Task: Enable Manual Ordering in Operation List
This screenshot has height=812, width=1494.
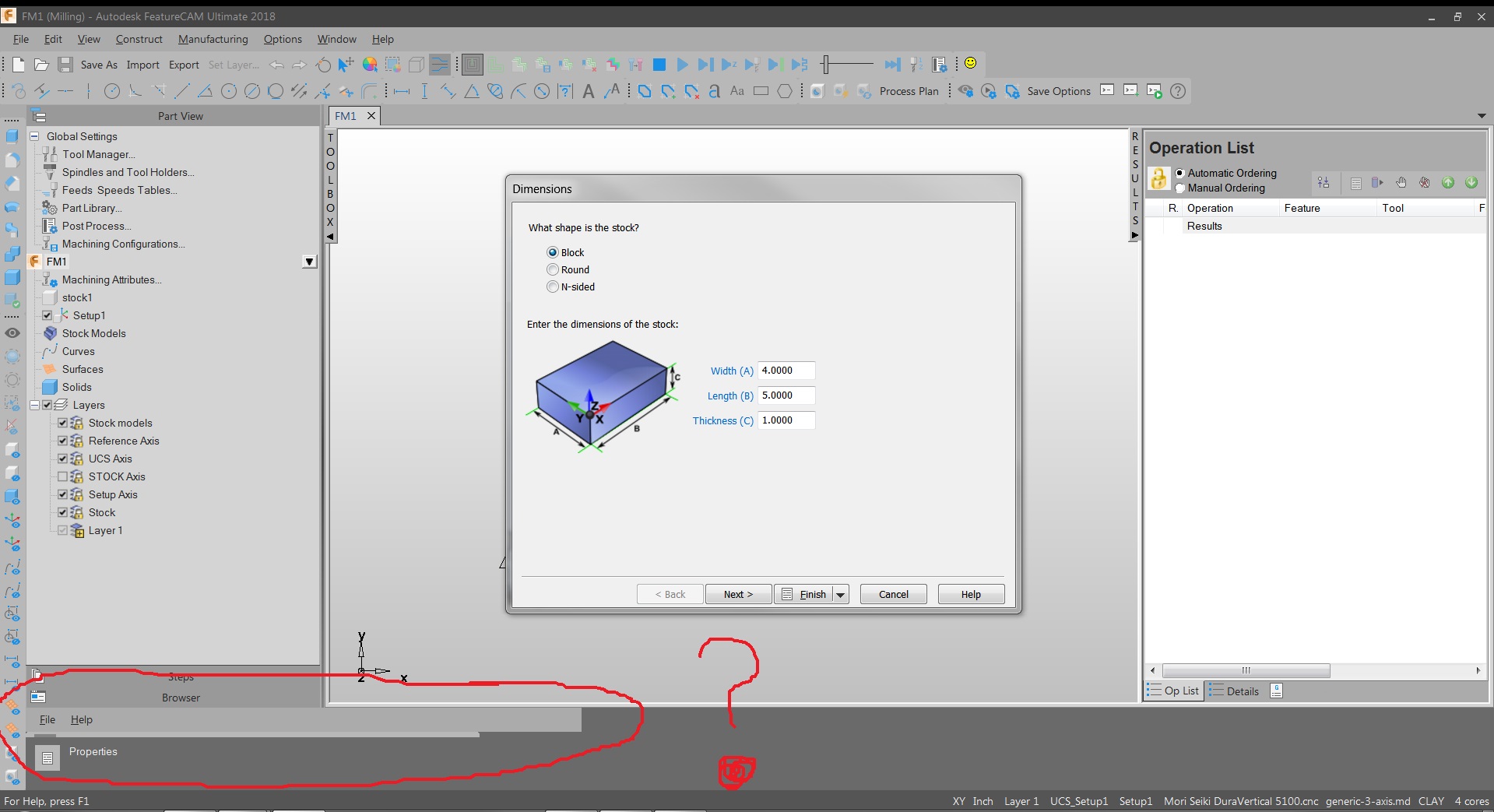Action: pos(1180,188)
